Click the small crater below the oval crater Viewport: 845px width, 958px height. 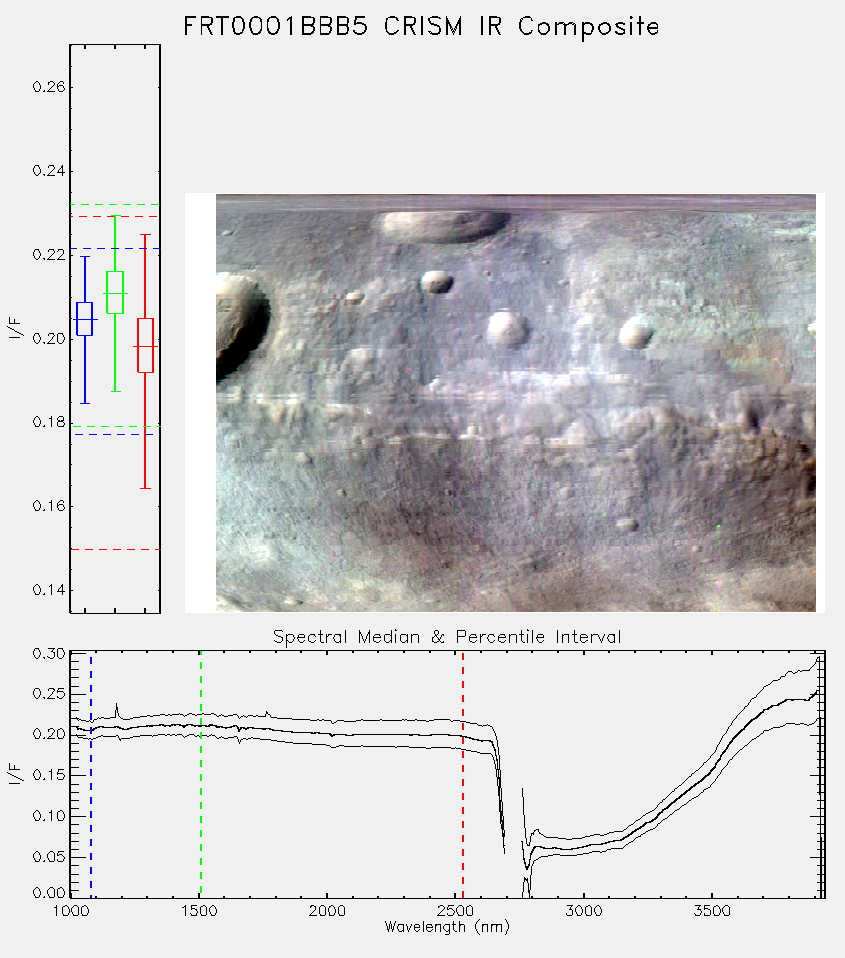437,282
